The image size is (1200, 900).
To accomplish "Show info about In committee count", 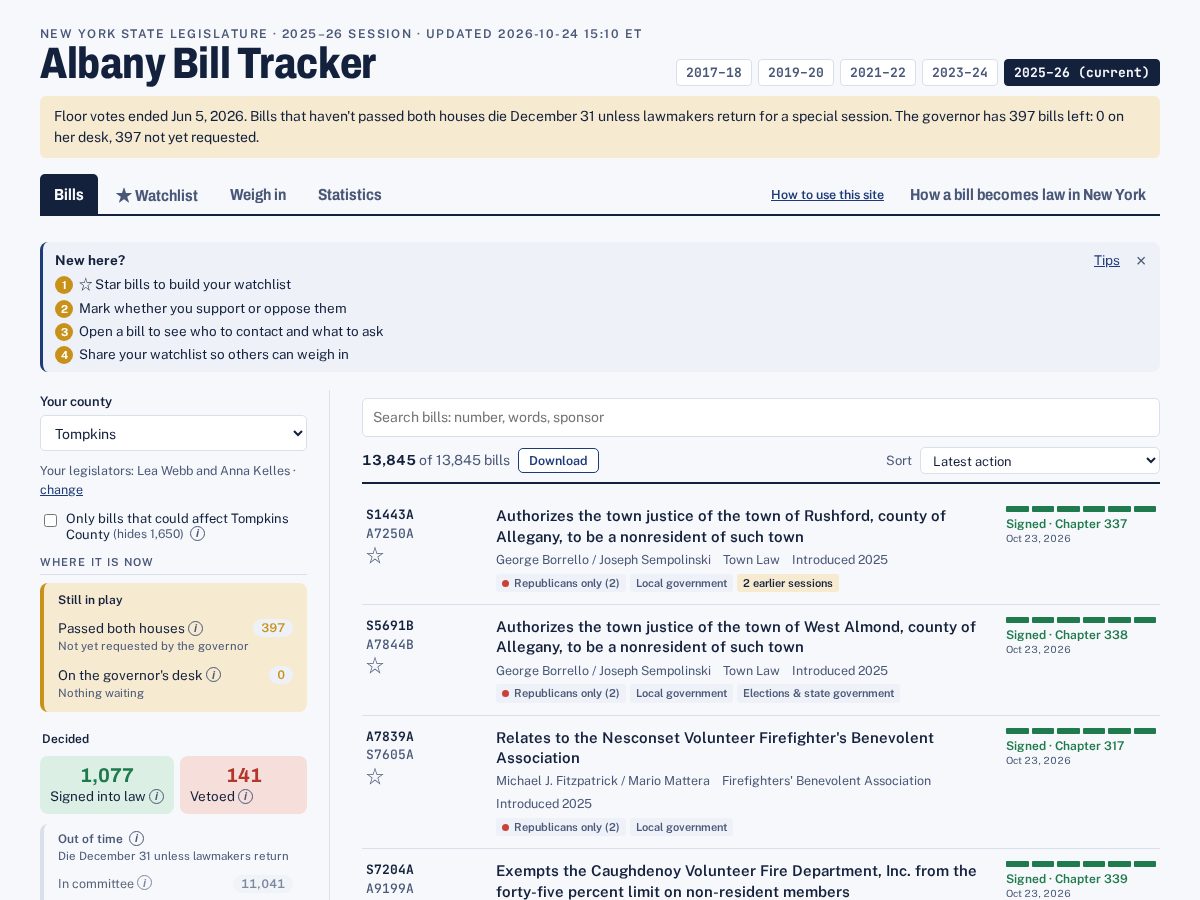I will click(x=145, y=883).
